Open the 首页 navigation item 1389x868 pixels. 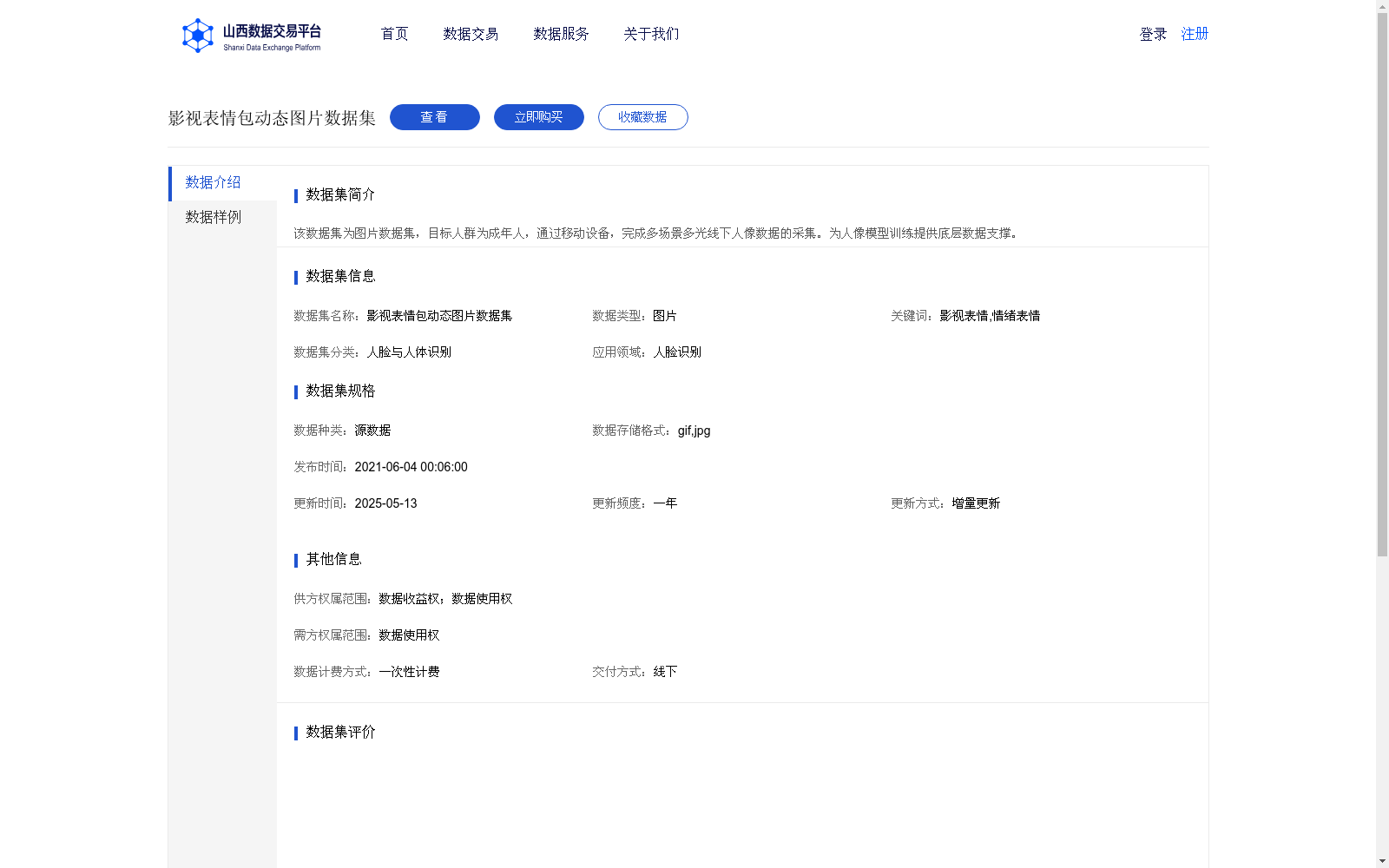point(394,34)
